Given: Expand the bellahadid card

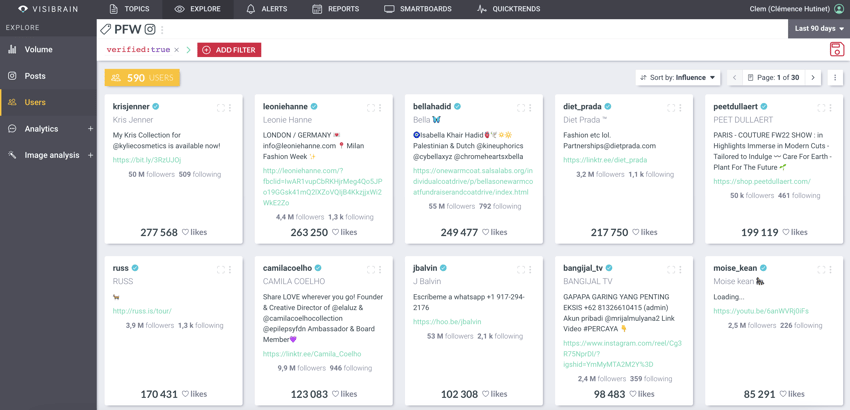Looking at the screenshot, I should point(521,108).
